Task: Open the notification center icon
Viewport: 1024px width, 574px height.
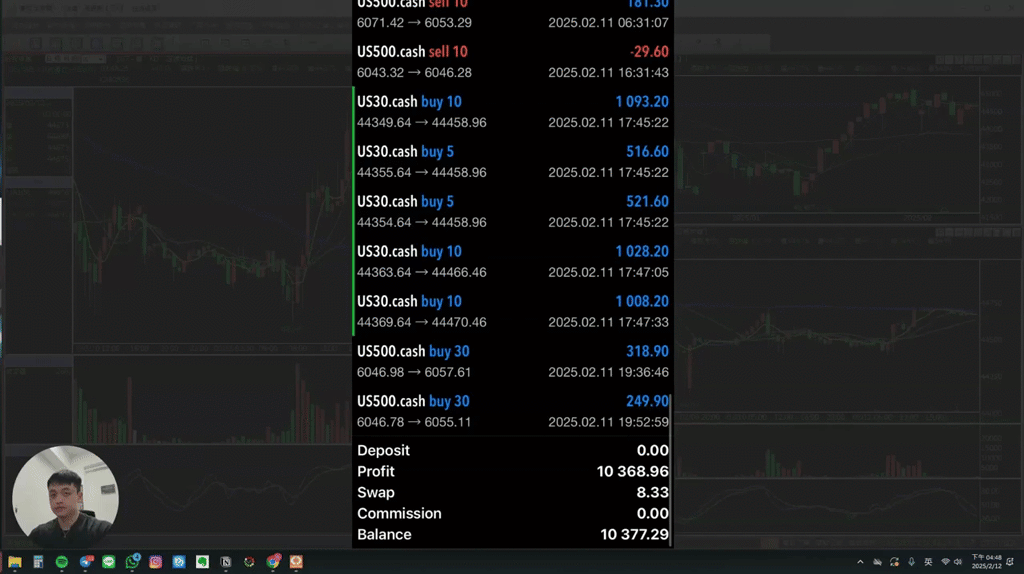Action: [x=1010, y=562]
